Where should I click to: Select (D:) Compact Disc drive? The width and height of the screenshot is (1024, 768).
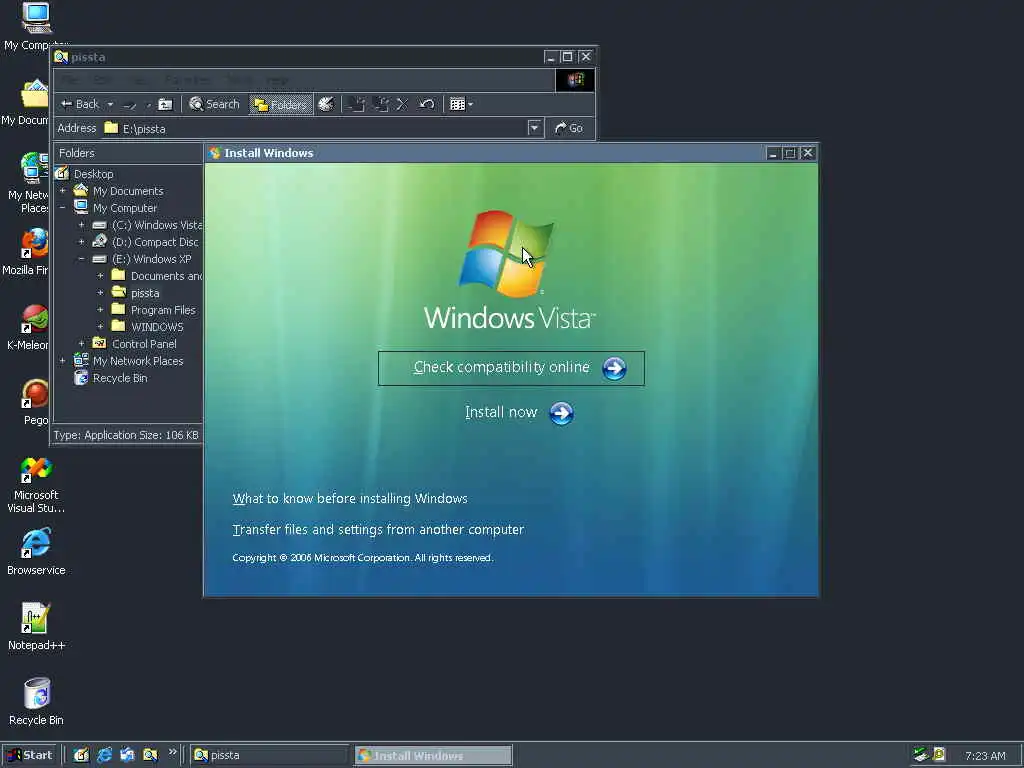coord(155,242)
